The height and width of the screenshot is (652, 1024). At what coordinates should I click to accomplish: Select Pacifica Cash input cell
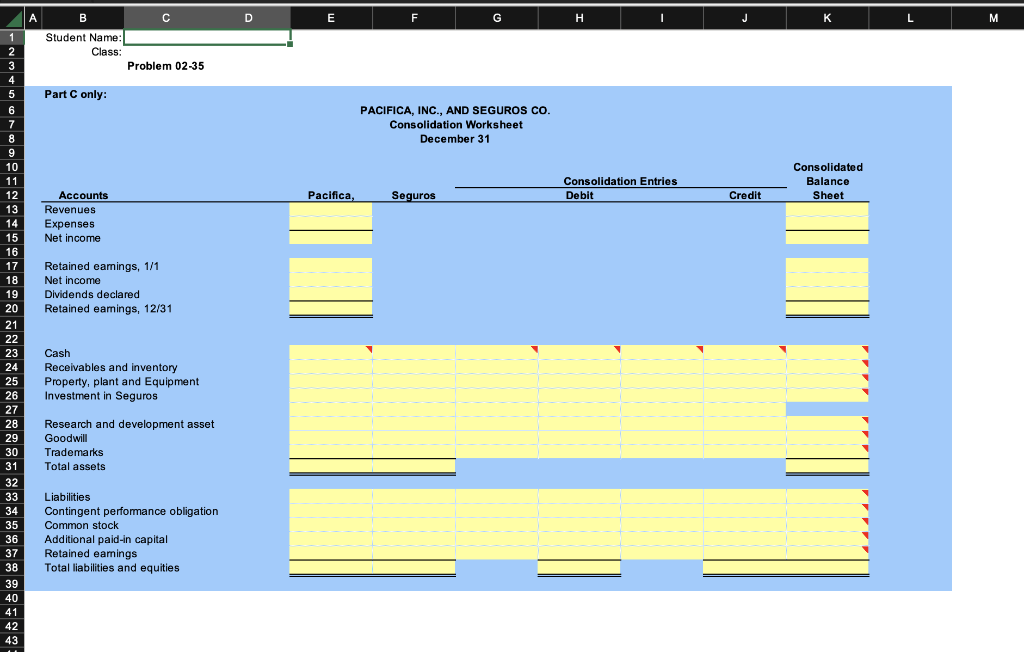coord(331,353)
